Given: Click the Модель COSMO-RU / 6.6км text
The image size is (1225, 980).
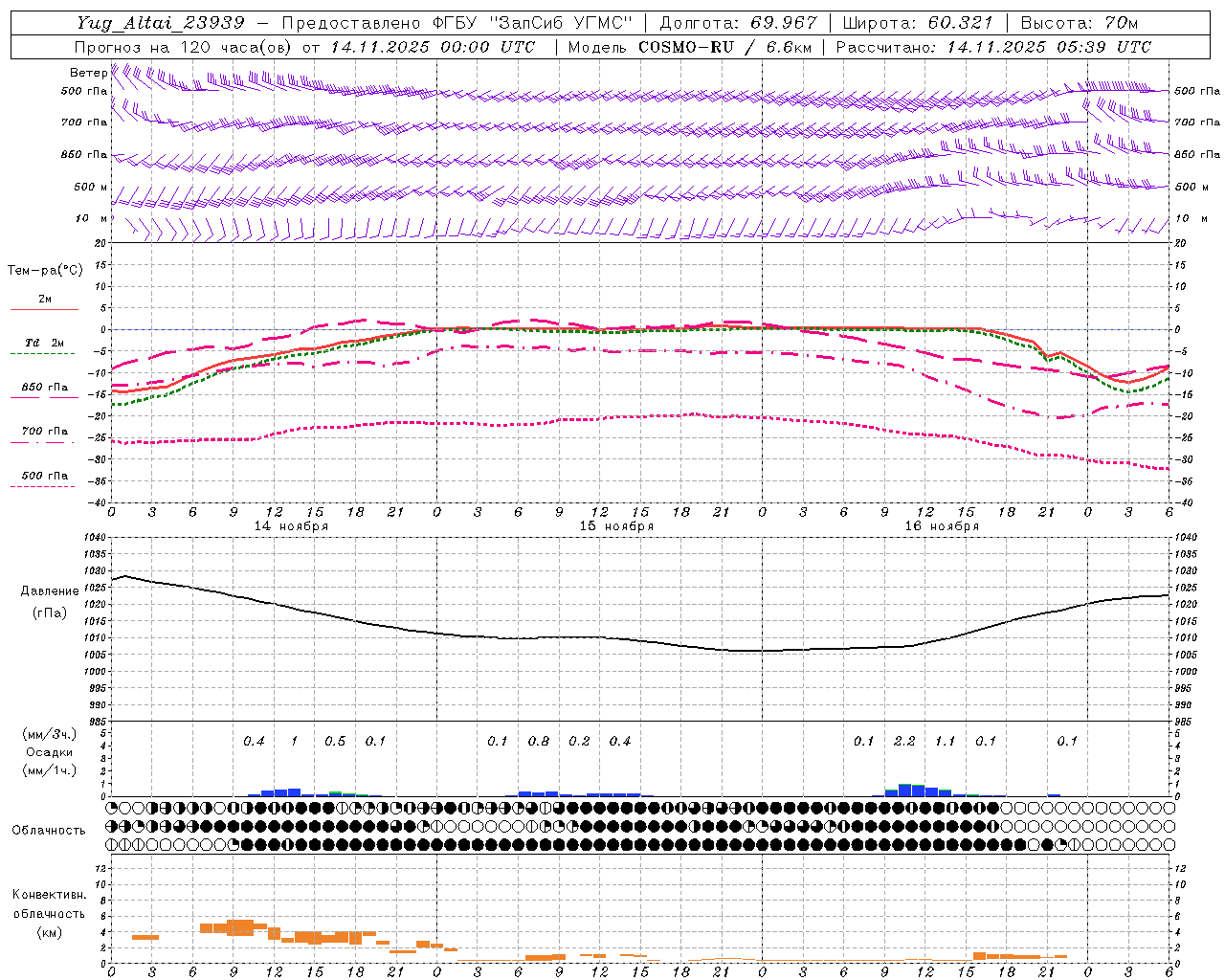Looking at the screenshot, I should (x=690, y=47).
